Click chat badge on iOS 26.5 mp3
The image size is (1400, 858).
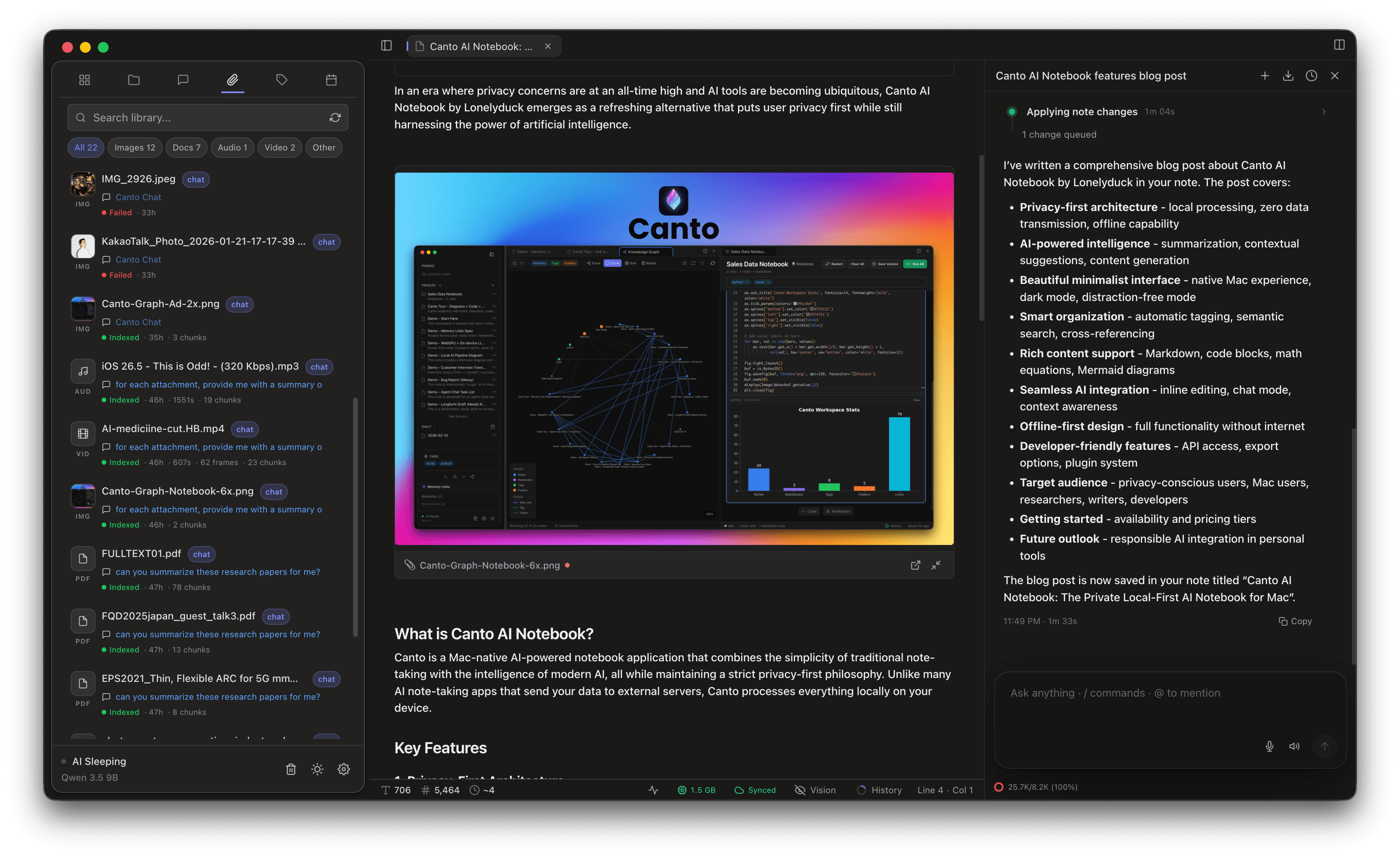319,367
